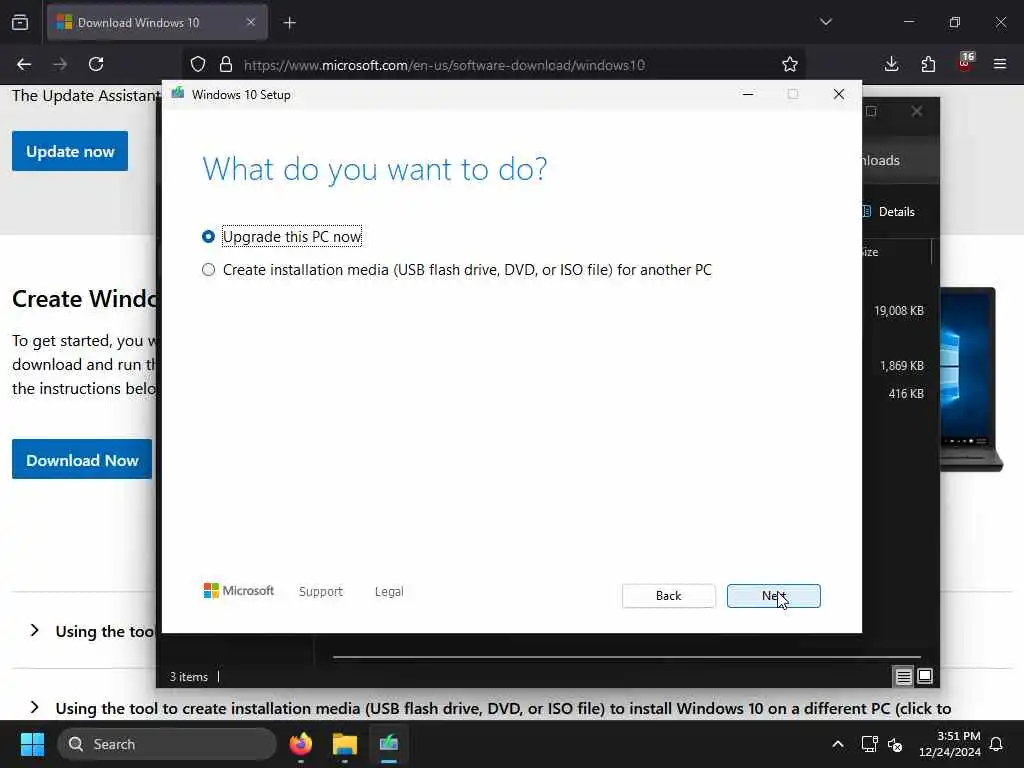This screenshot has width=1024, height=768.
Task: Show hidden system tray icons
Action: click(x=838, y=744)
